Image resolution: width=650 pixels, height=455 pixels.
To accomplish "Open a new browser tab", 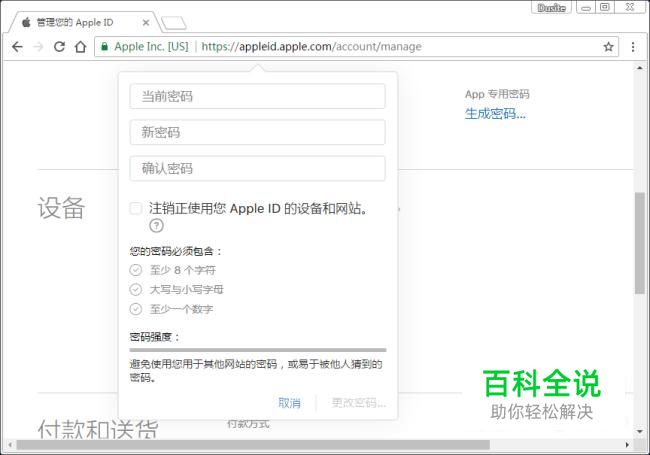I will pyautogui.click(x=174, y=23).
